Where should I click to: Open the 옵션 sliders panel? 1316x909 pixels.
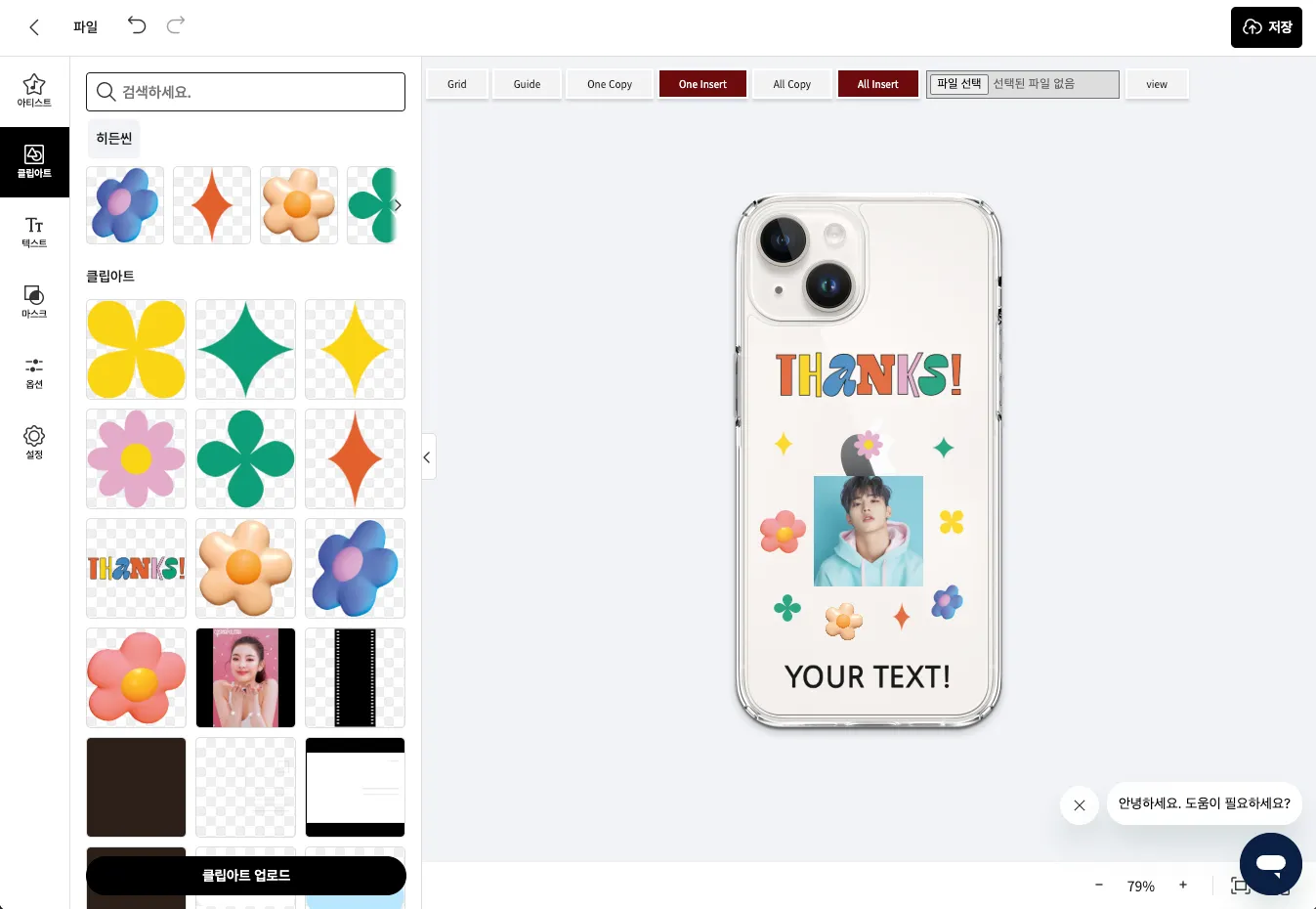(34, 372)
